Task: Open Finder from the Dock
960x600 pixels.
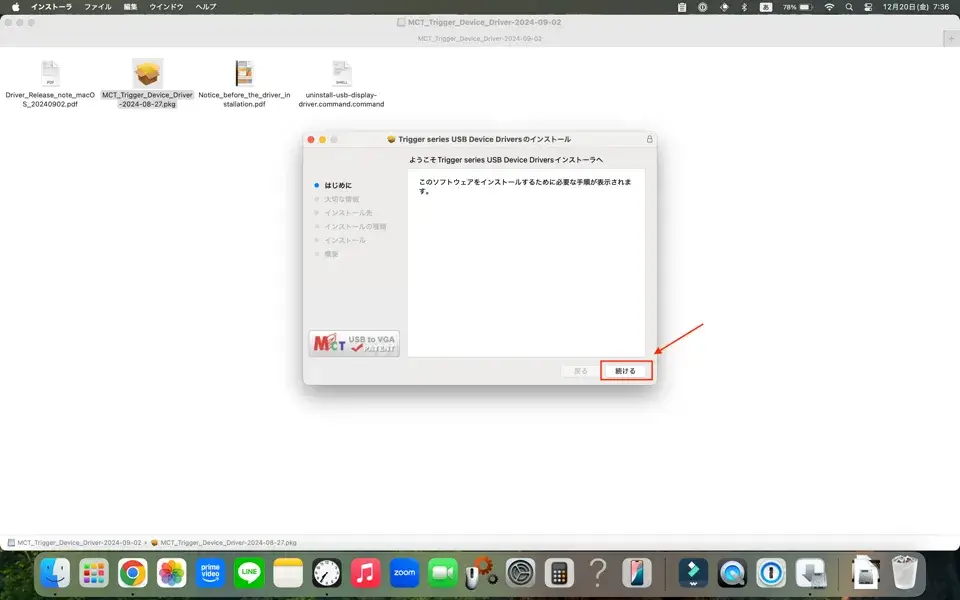Action: [x=55, y=574]
